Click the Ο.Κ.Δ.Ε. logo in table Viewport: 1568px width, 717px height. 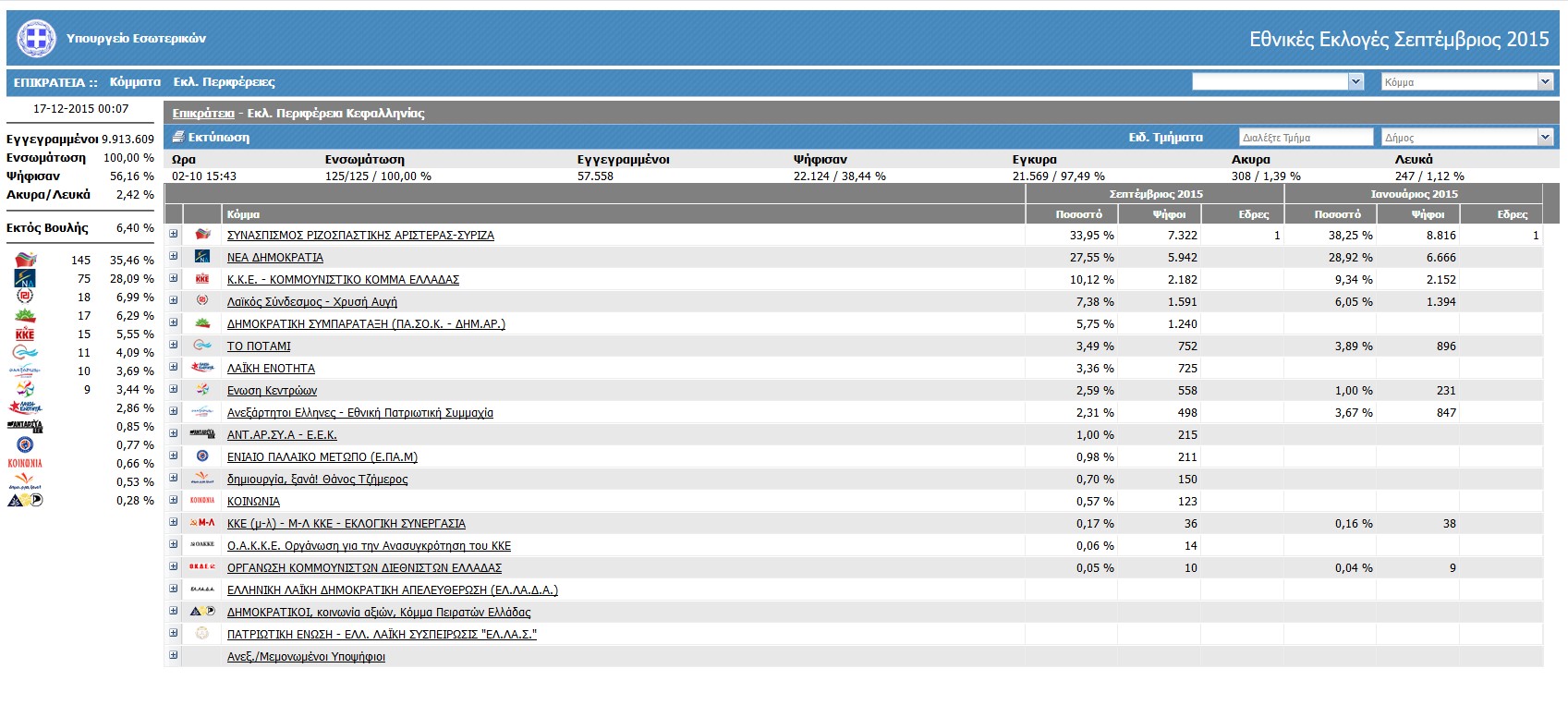[202, 567]
